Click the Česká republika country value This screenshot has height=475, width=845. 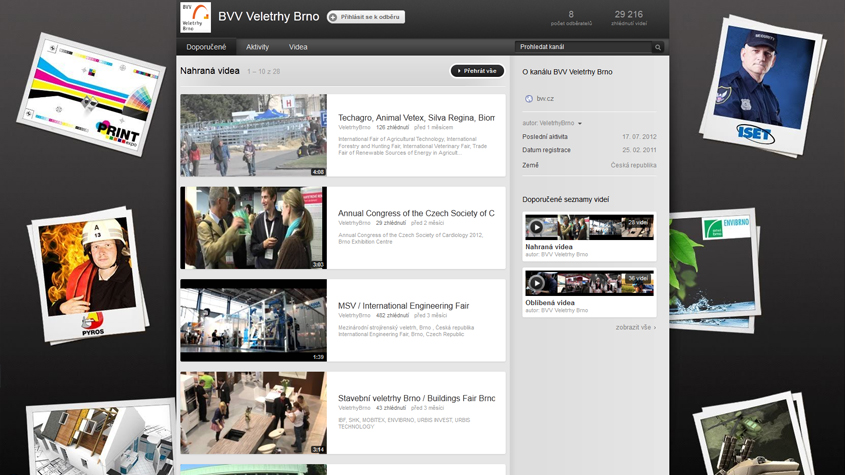(x=633, y=166)
